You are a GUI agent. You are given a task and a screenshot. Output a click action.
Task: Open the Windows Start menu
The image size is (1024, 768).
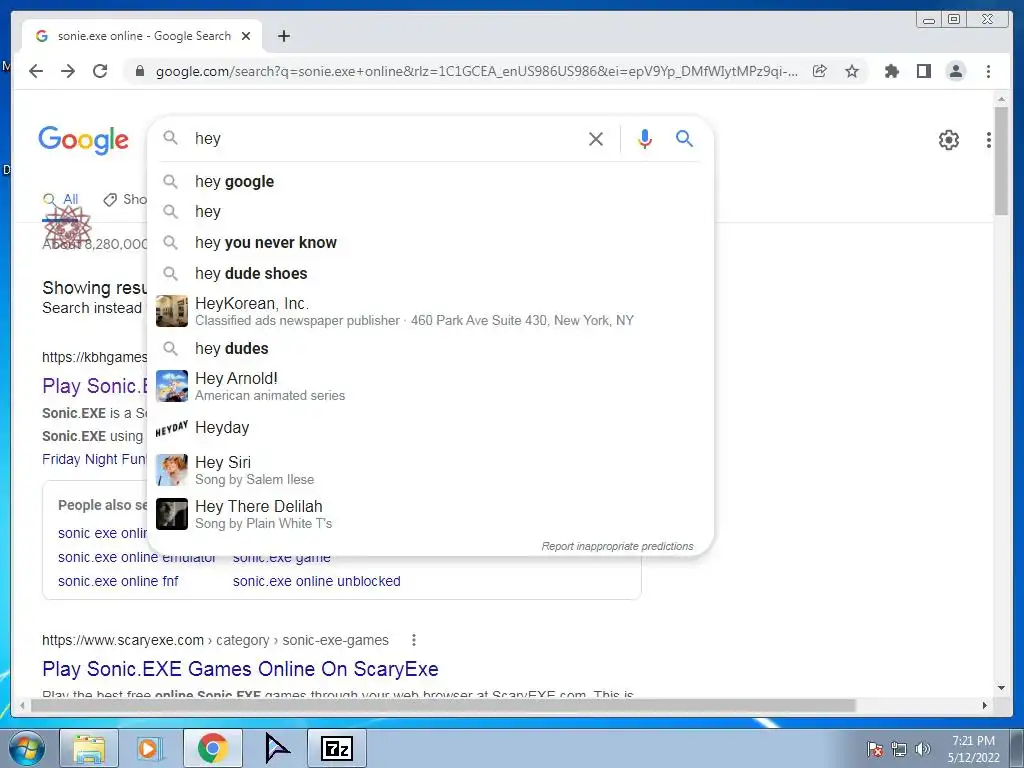click(x=27, y=748)
